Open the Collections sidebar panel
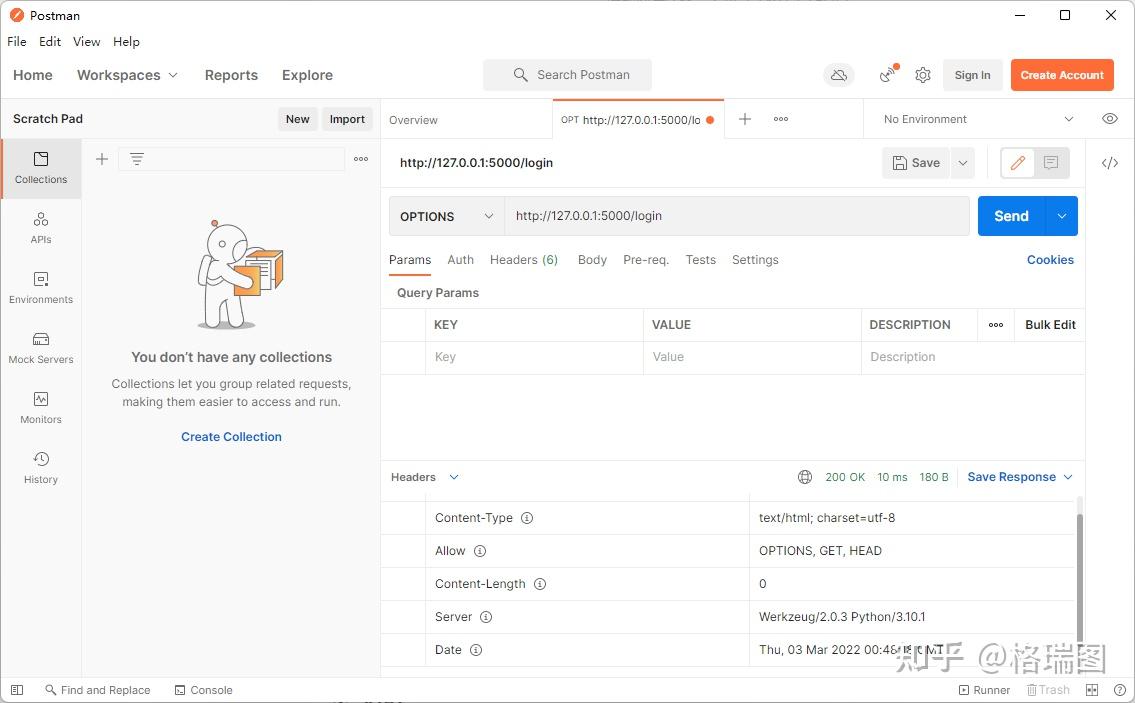The image size is (1135, 703). point(41,168)
